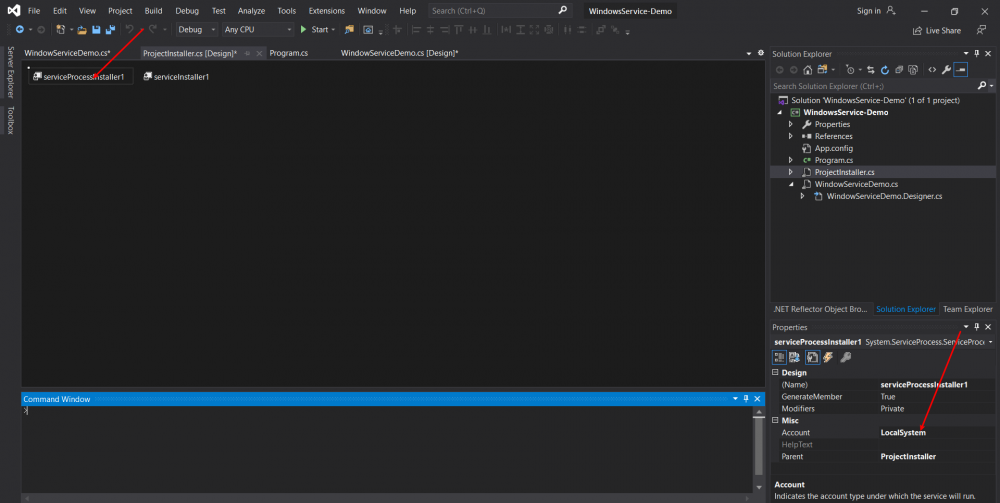Image resolution: width=1000 pixels, height=503 pixels.
Task: Click the Pending Changes Filter clock icon
Action: coord(849,70)
